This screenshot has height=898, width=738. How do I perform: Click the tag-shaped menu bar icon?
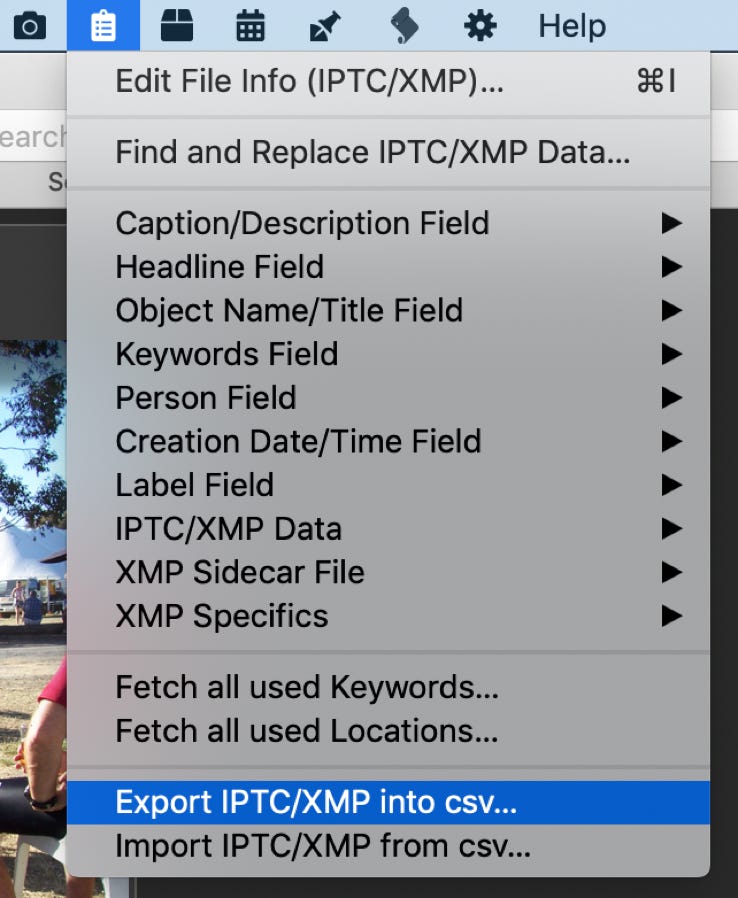pos(405,26)
